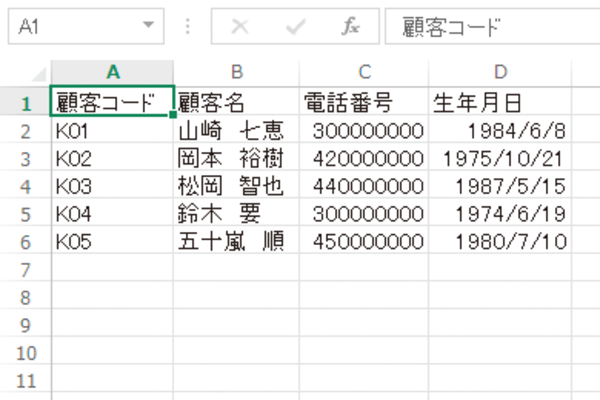Click the 顧客名 header cell

(x=236, y=102)
